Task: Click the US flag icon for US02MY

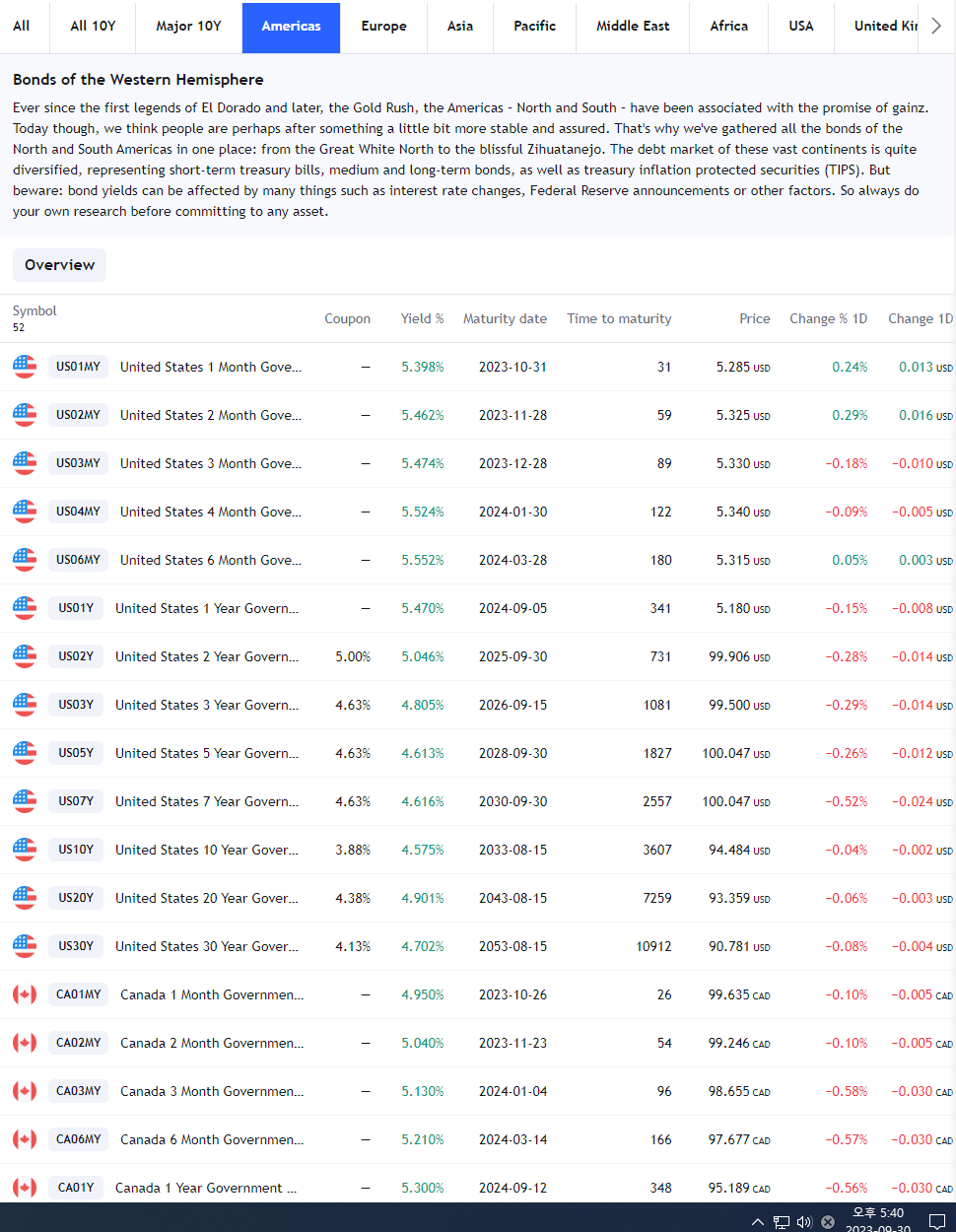Action: [x=25, y=415]
